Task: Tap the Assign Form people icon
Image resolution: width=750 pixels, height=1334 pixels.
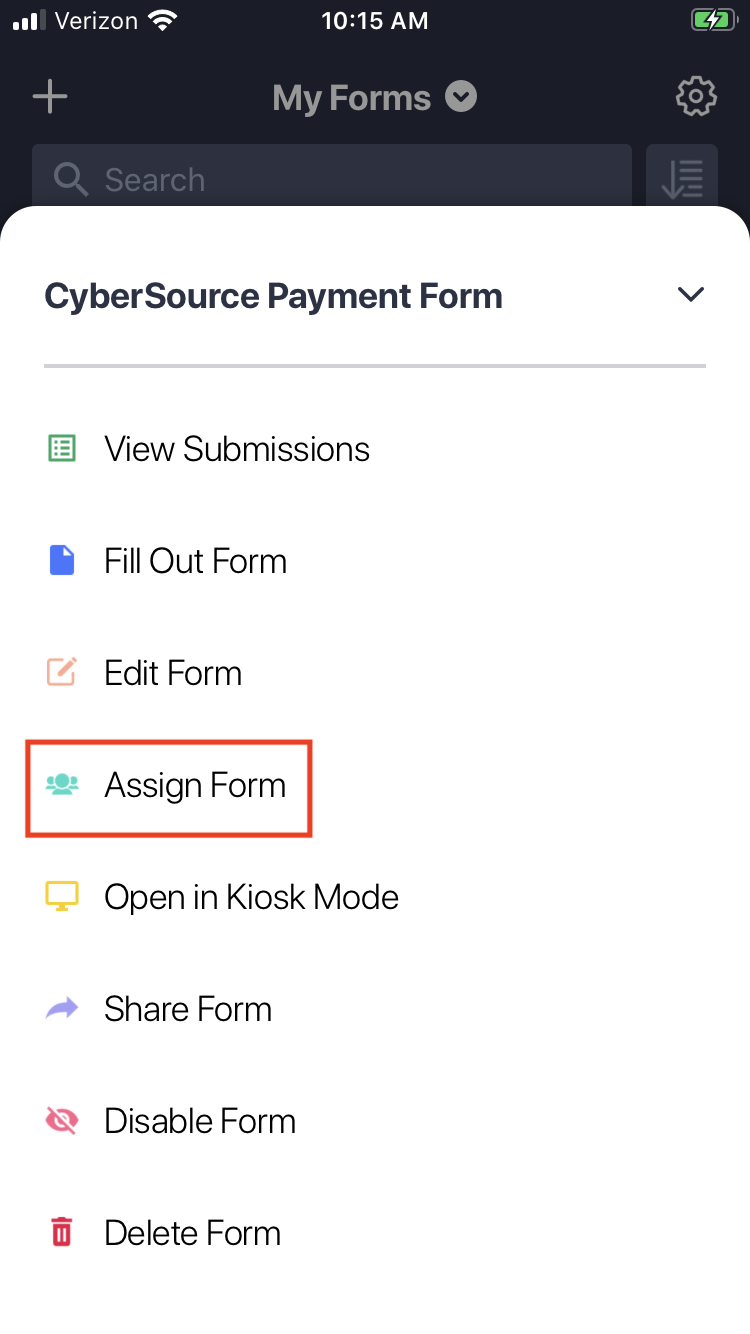Action: pyautogui.click(x=62, y=785)
